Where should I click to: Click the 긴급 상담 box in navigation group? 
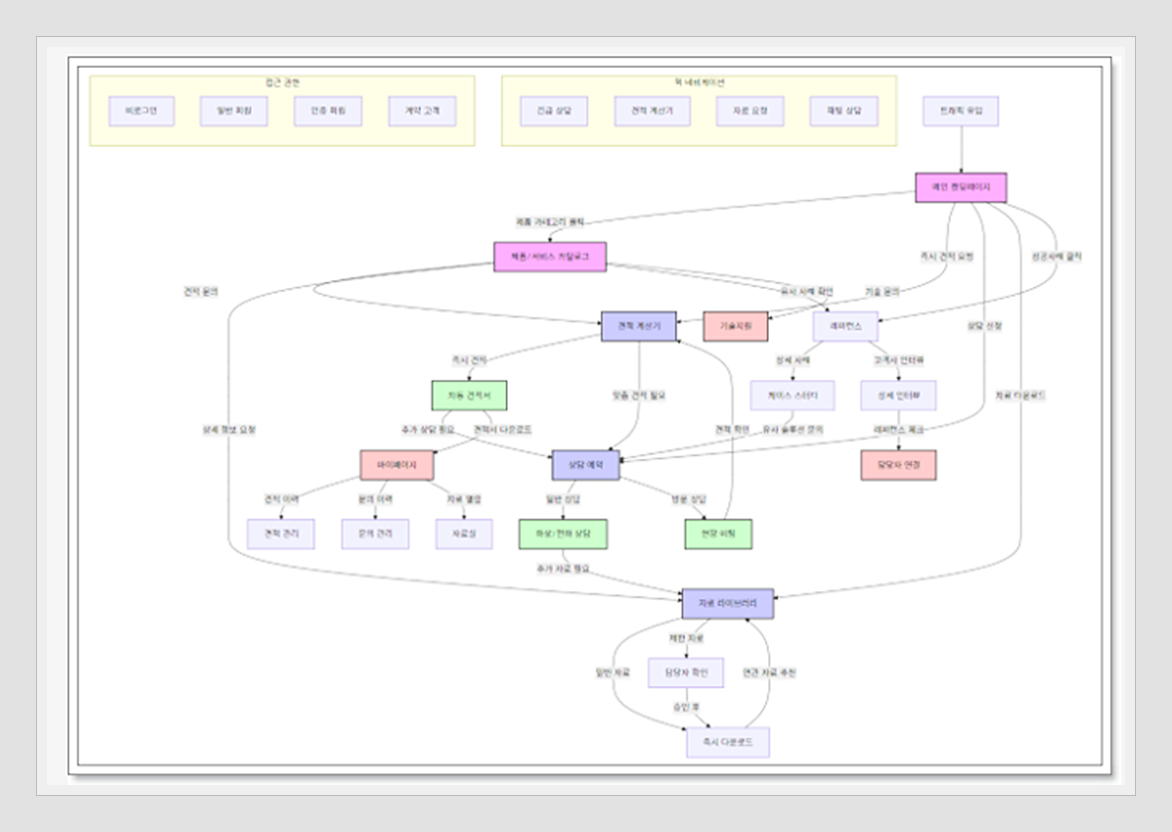tap(554, 111)
